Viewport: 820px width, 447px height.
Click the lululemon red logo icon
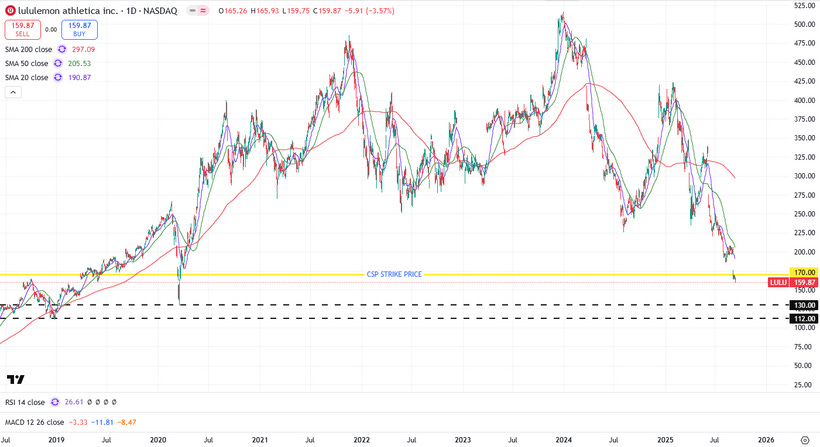pos(10,10)
